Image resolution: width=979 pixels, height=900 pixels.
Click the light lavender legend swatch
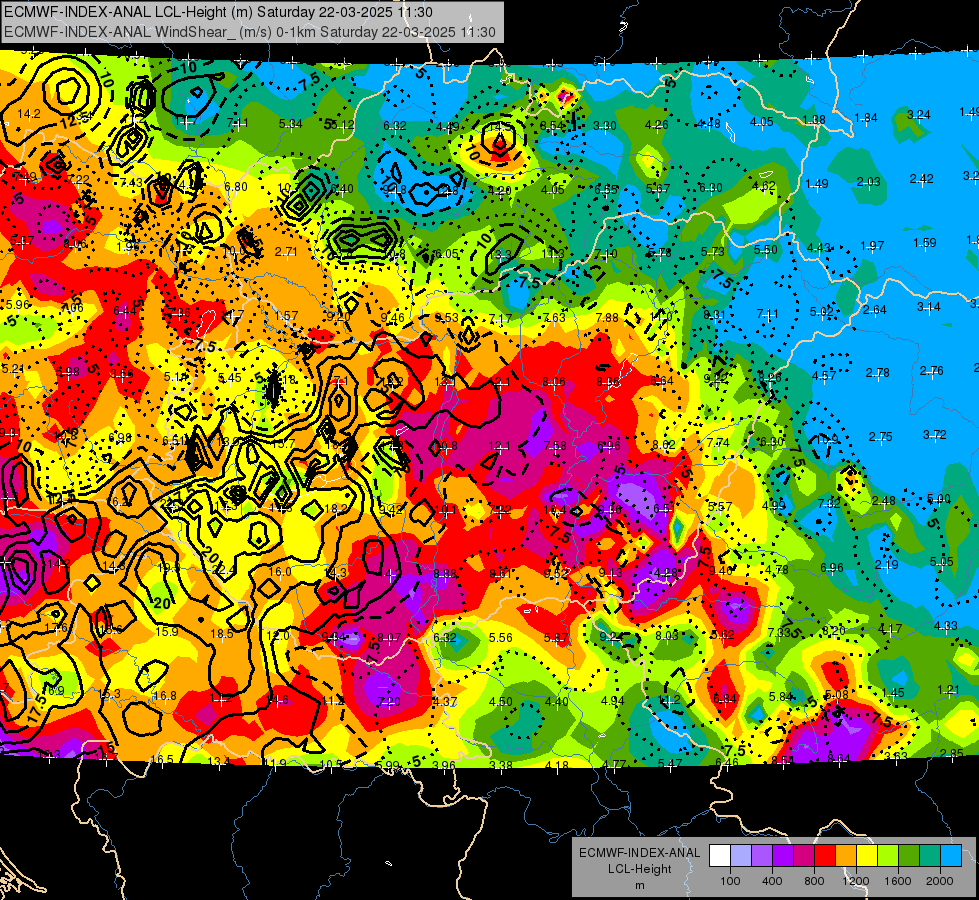(741, 856)
